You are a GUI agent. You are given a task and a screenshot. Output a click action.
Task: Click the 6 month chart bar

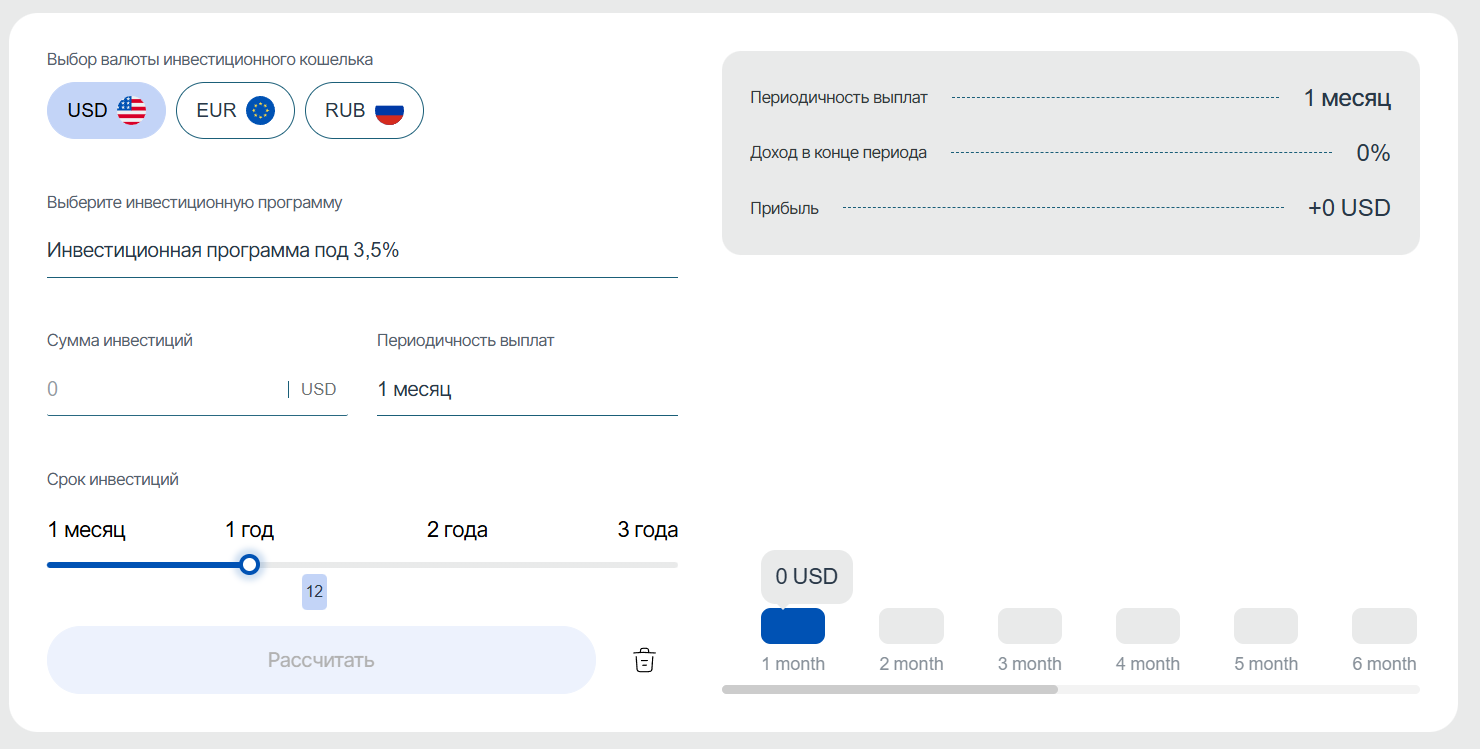pyautogui.click(x=1384, y=626)
